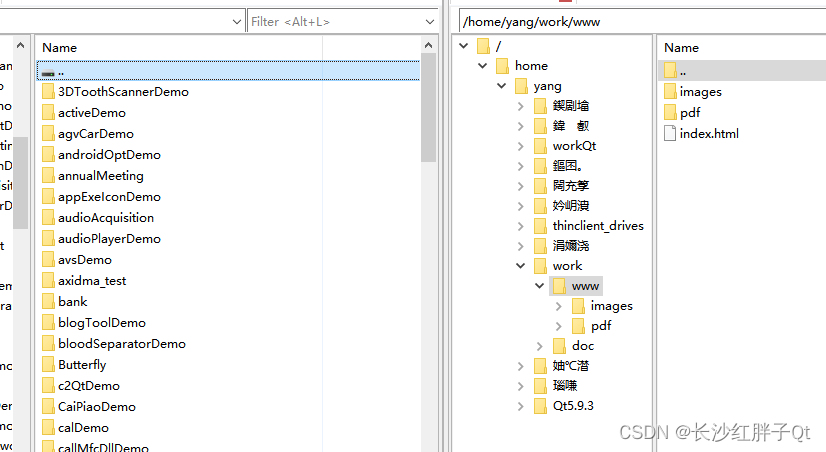Select CaiPiaoDemo in local list
This screenshot has height=452, width=826.
coord(97,407)
